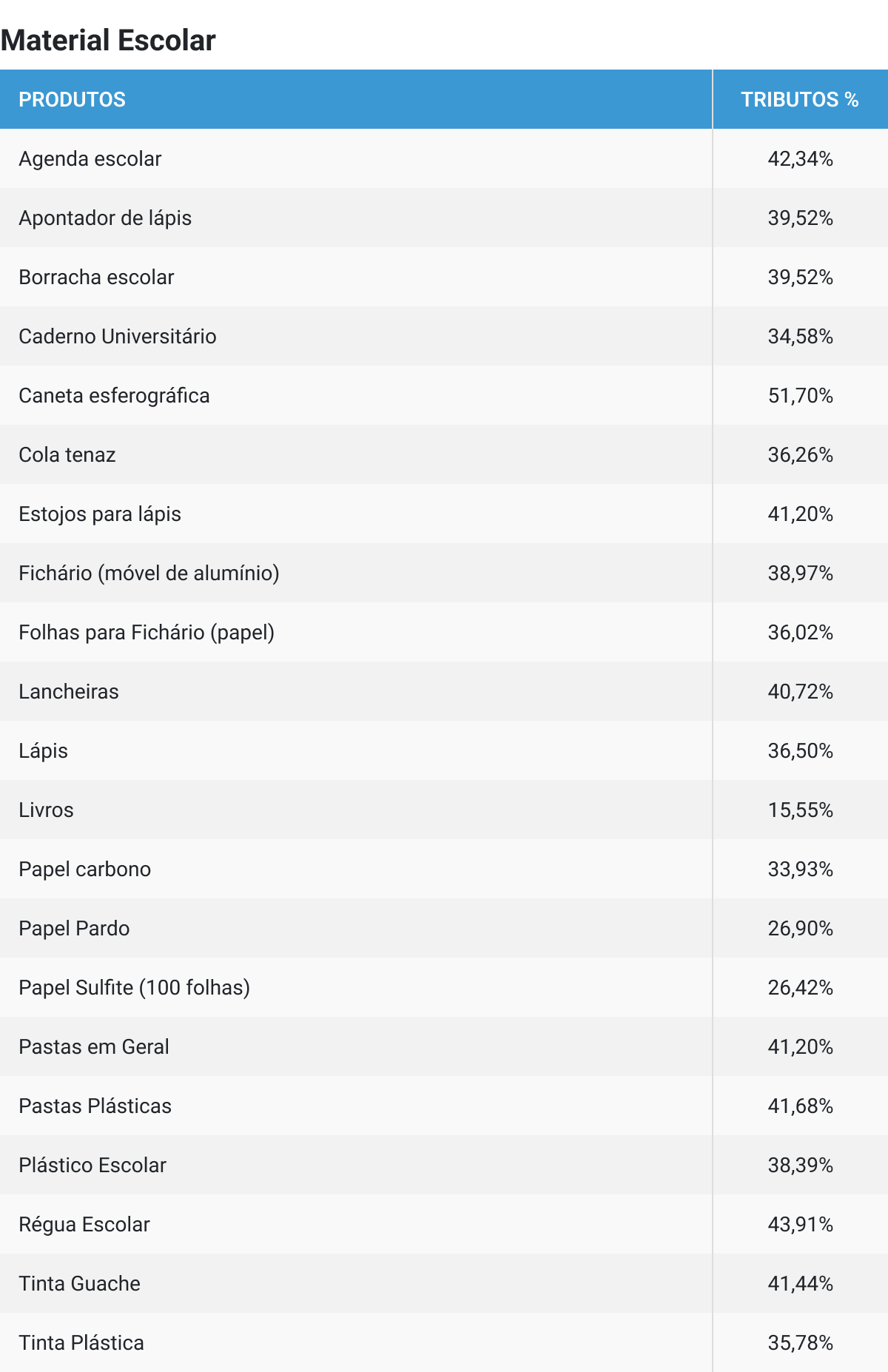Click the 15,55% value for Livros

tap(800, 810)
